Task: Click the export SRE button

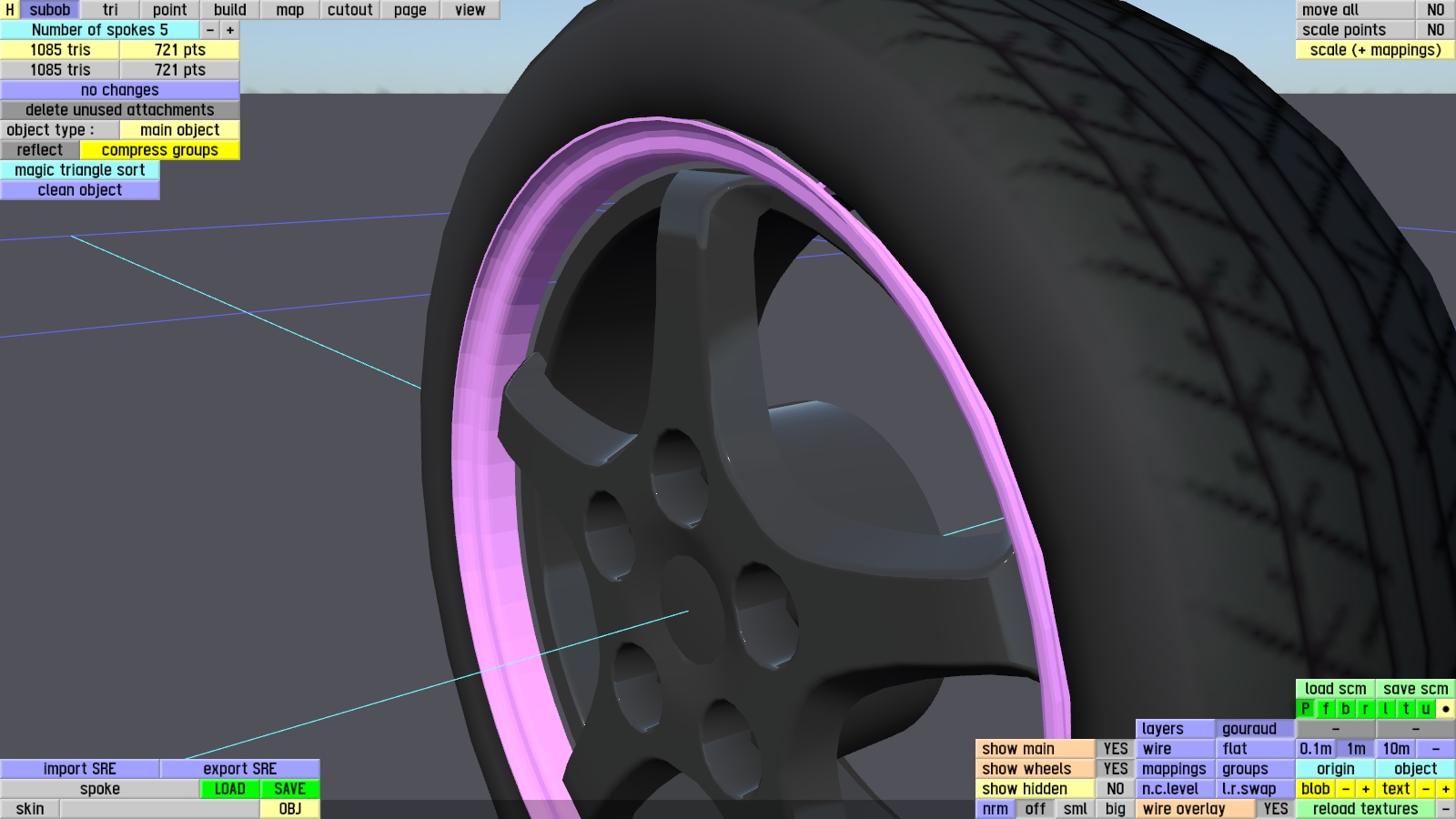Action: pos(240,769)
